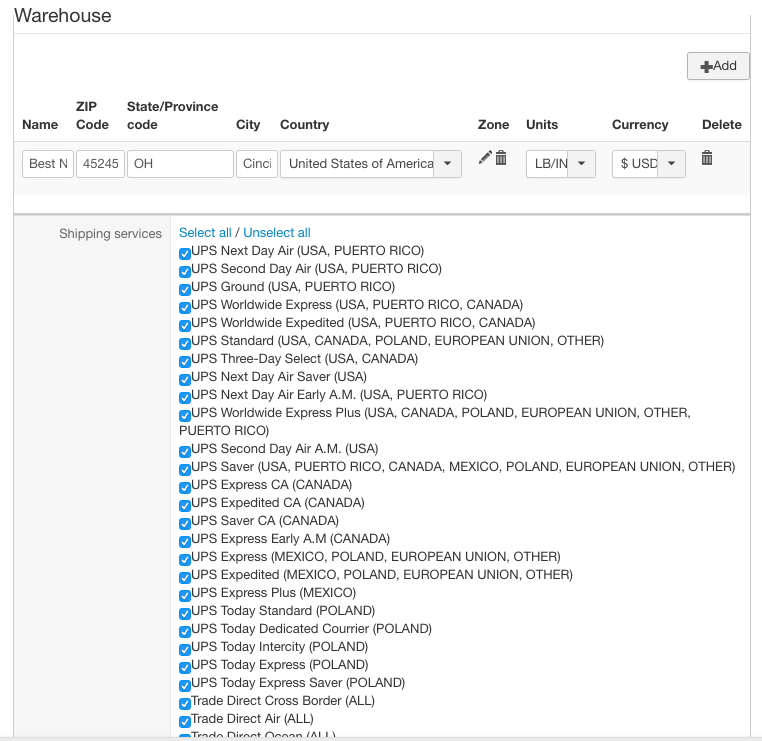The height and width of the screenshot is (741, 762).
Task: Toggle UPS Three-Day Select checkbox
Action: [185, 362]
